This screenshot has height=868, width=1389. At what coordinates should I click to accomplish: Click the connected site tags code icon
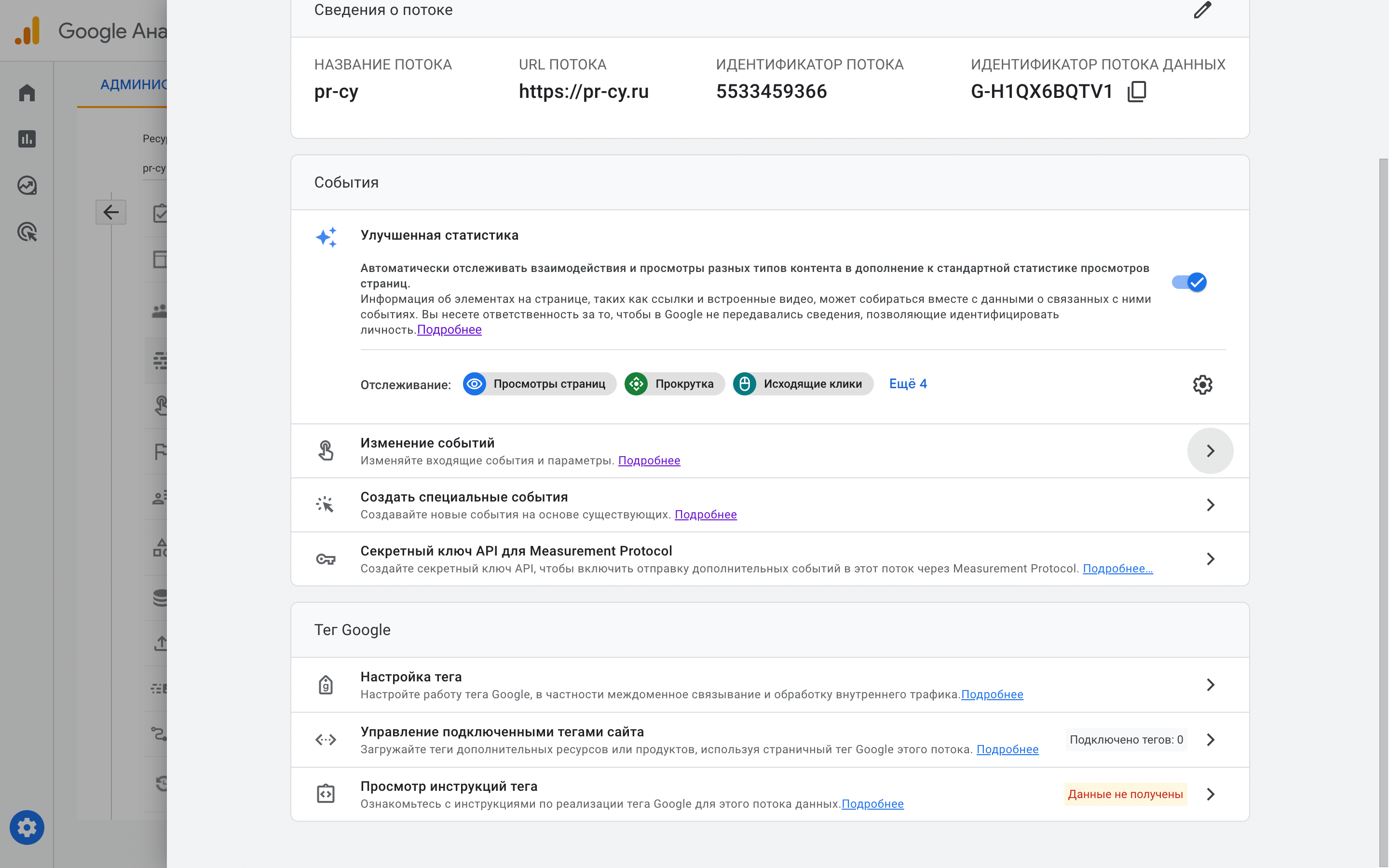[326, 739]
